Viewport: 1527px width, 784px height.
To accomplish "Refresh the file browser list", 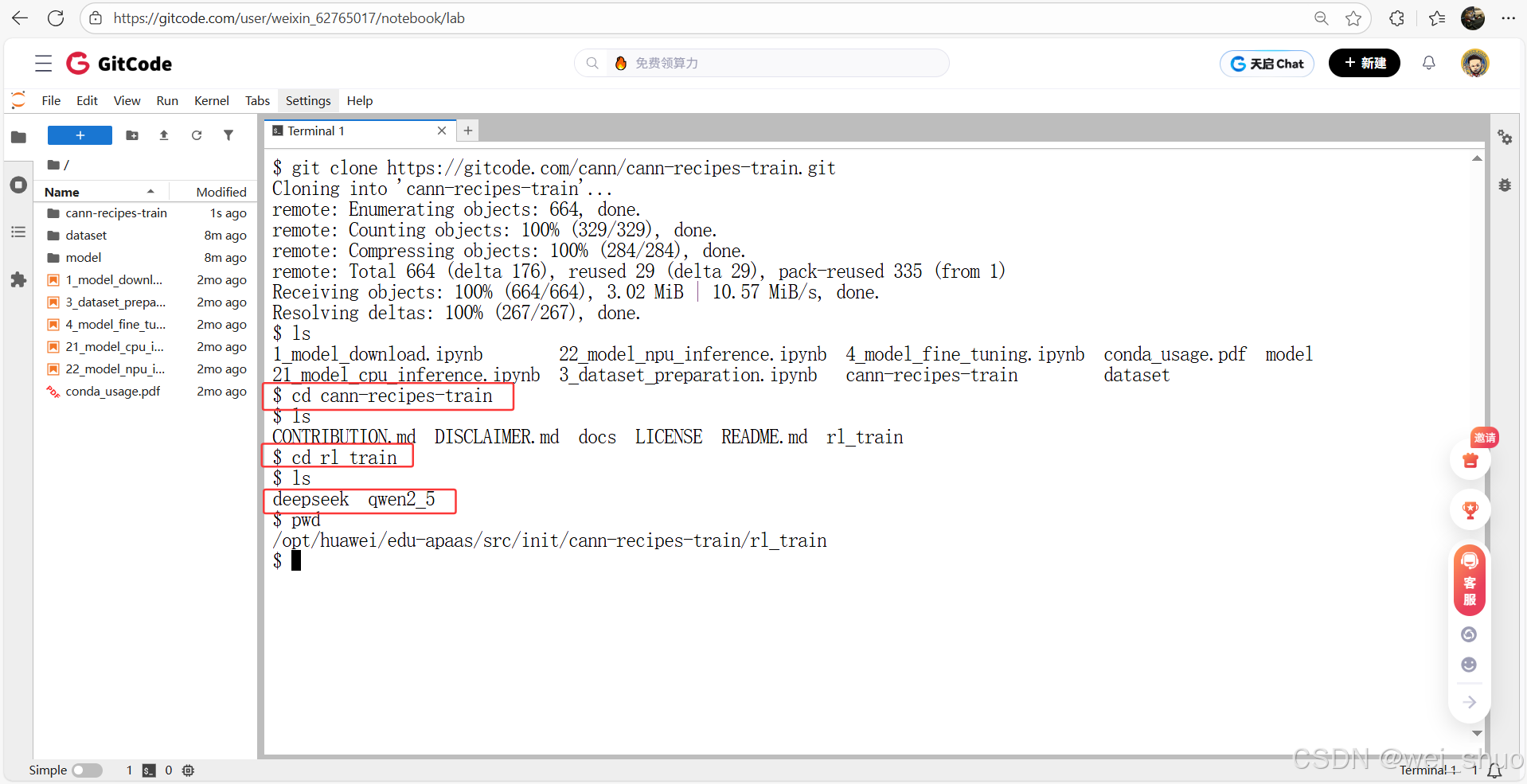I will click(197, 135).
